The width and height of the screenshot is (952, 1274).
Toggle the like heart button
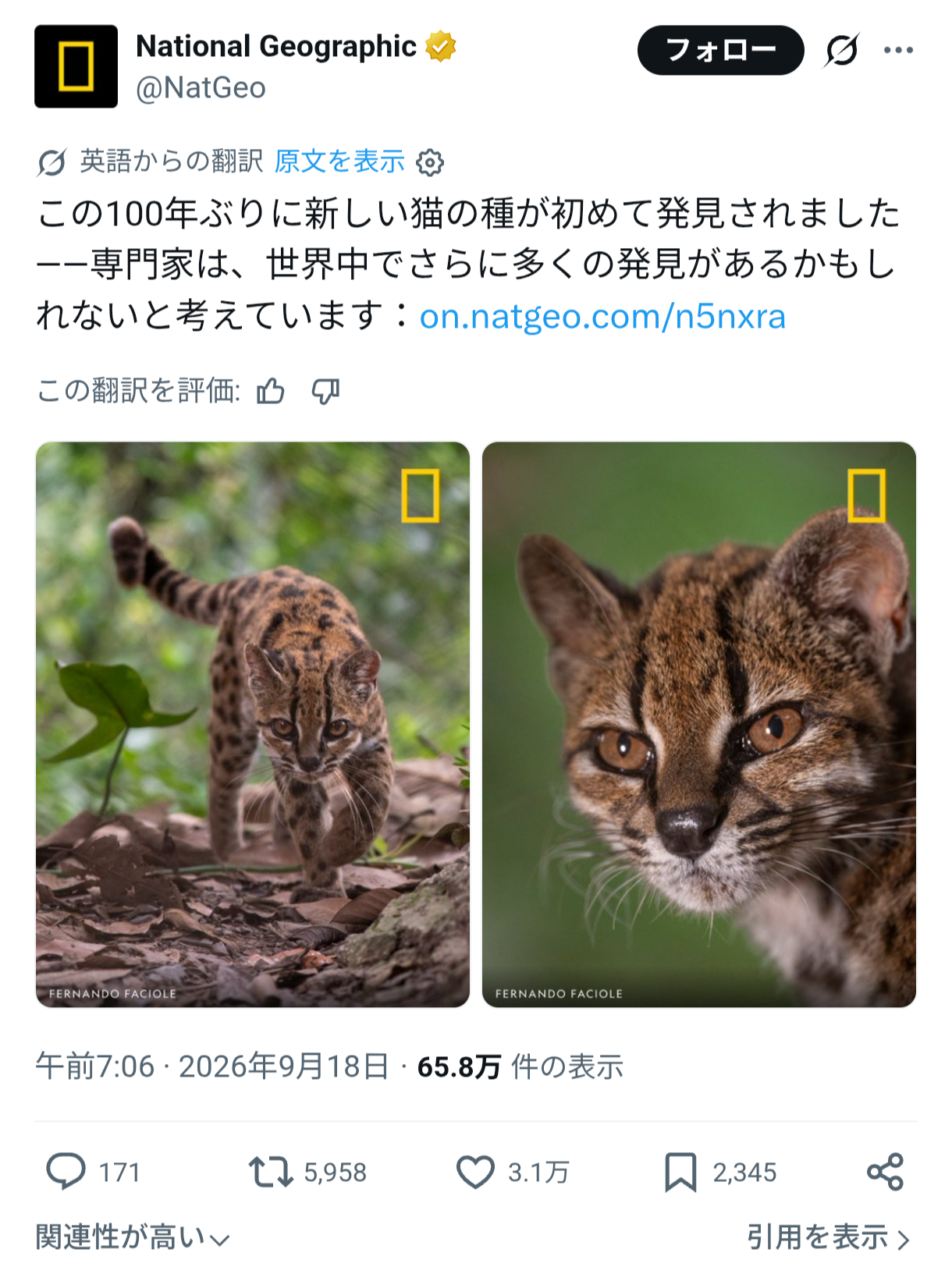[x=475, y=1171]
